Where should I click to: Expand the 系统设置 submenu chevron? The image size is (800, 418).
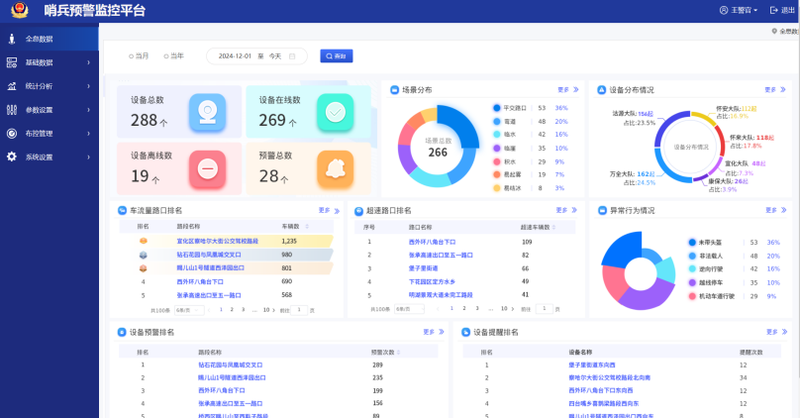click(x=89, y=157)
